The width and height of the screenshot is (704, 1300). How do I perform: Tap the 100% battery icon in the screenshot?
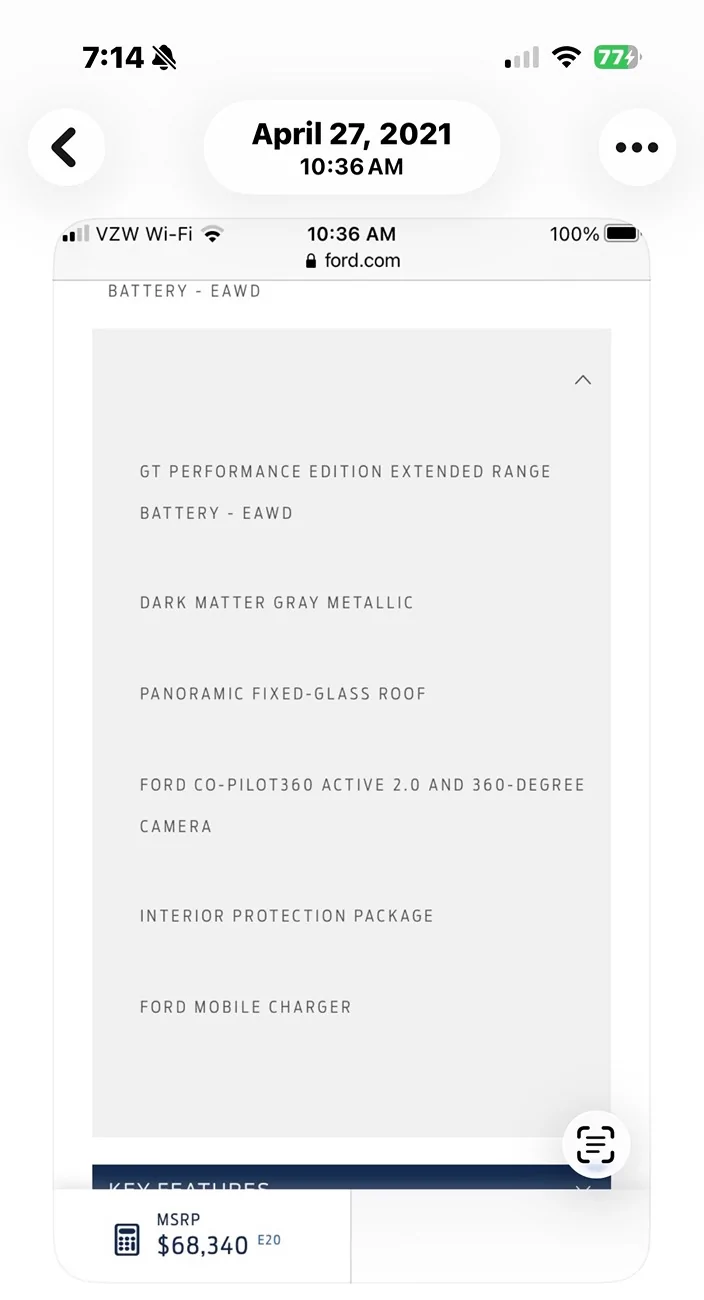click(x=621, y=234)
